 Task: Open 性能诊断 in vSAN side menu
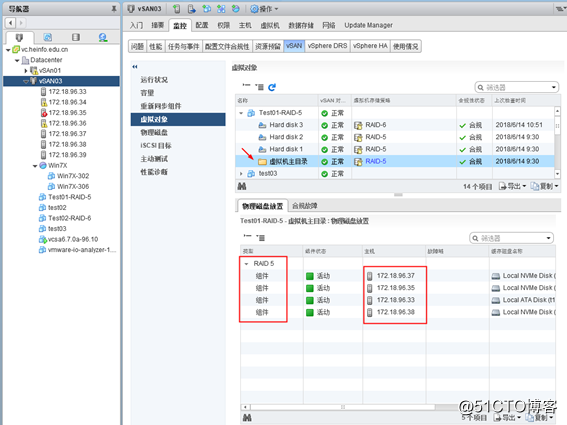coord(154,172)
